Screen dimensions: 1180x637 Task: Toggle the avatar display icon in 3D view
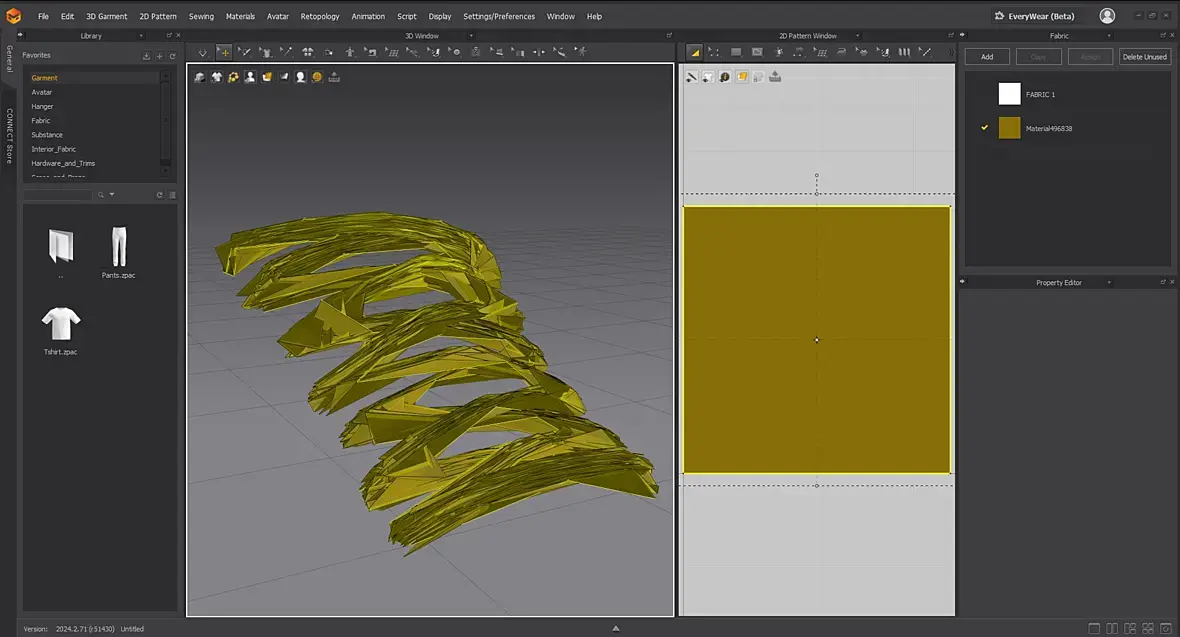tap(250, 77)
